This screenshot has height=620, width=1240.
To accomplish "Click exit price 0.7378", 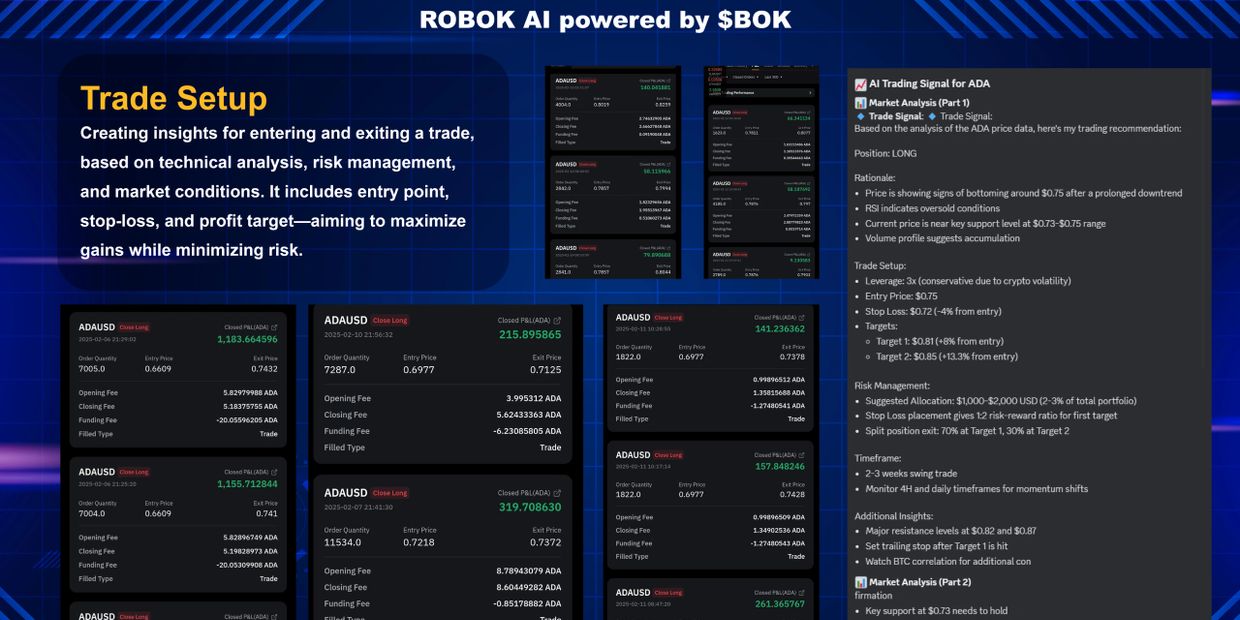I will [793, 357].
